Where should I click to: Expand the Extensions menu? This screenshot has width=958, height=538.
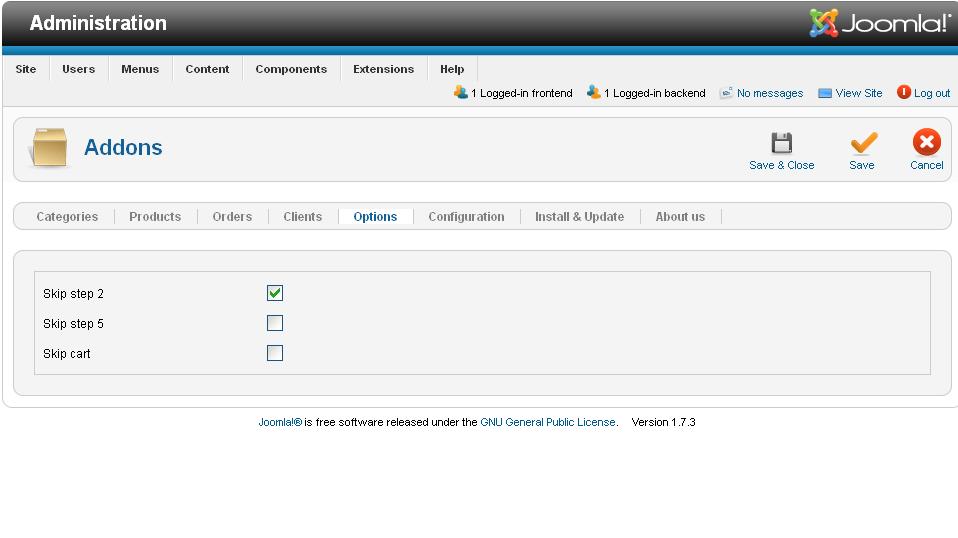pyautogui.click(x=383, y=69)
